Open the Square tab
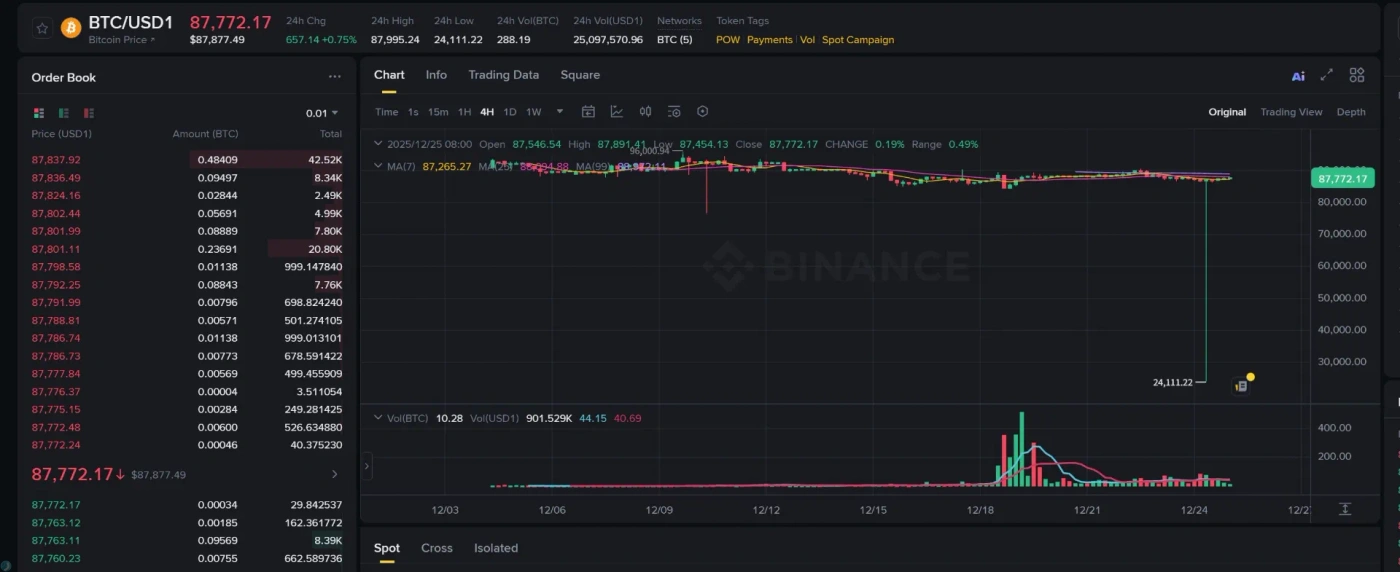 580,75
